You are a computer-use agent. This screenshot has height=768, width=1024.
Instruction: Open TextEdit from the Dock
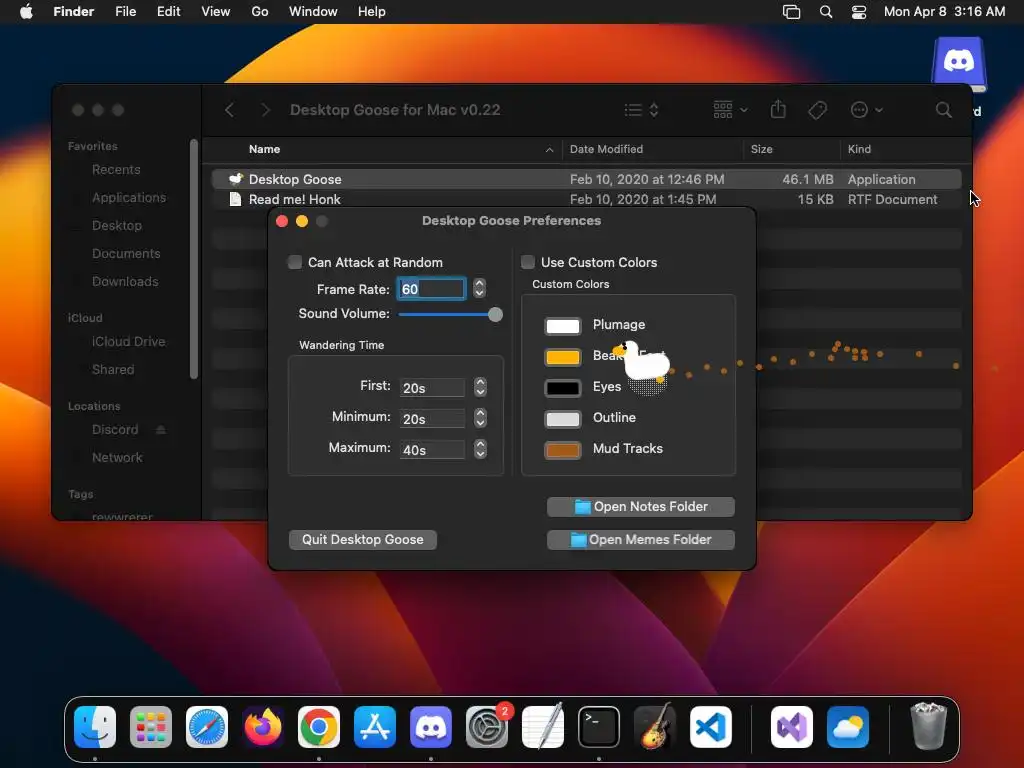[x=543, y=727]
